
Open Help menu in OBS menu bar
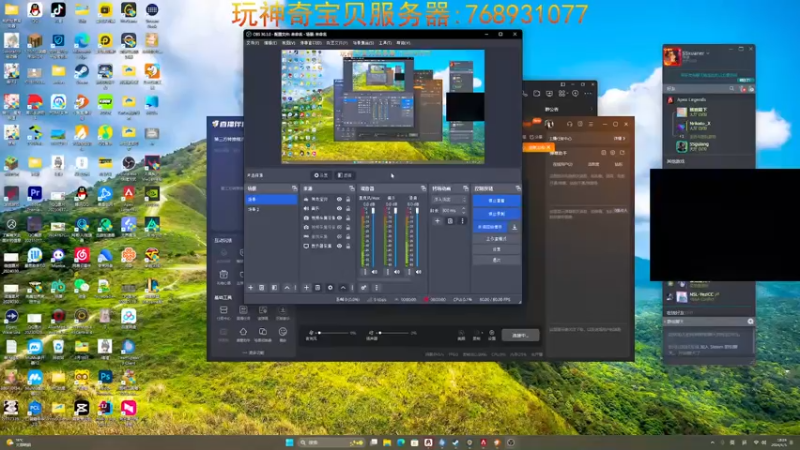point(403,43)
